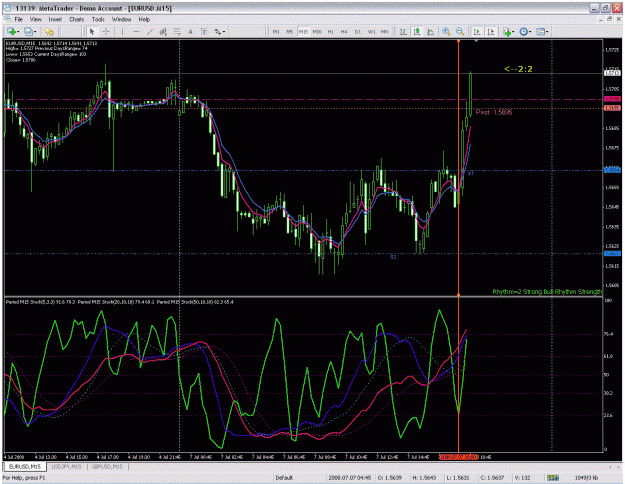Image resolution: width=625 pixels, height=484 pixels.
Task: Switch timeframe to M30
Action: click(x=317, y=31)
